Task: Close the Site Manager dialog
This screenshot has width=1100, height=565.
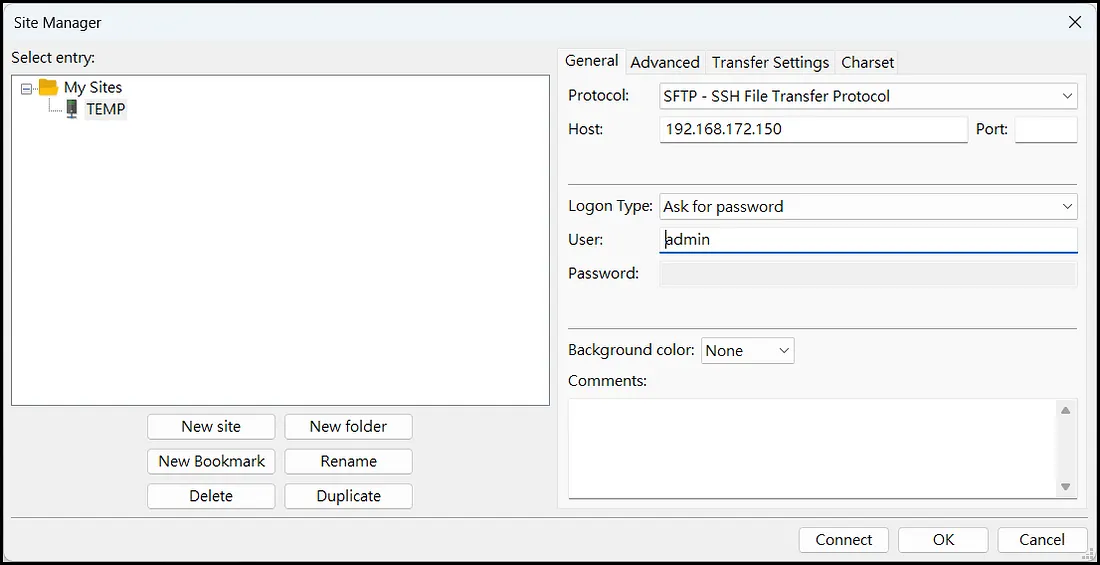Action: coord(1075,22)
